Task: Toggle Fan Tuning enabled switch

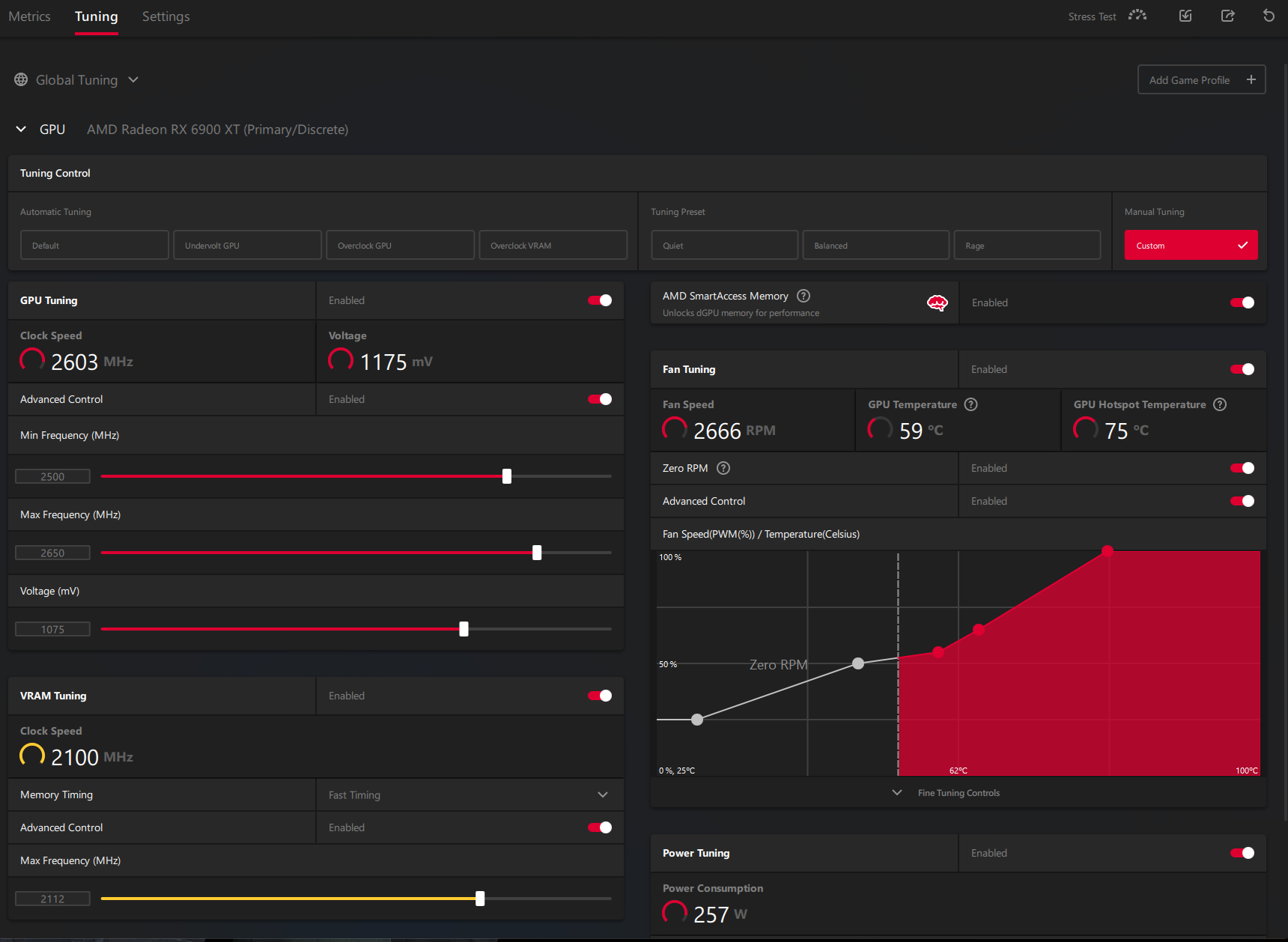Action: [x=1242, y=369]
